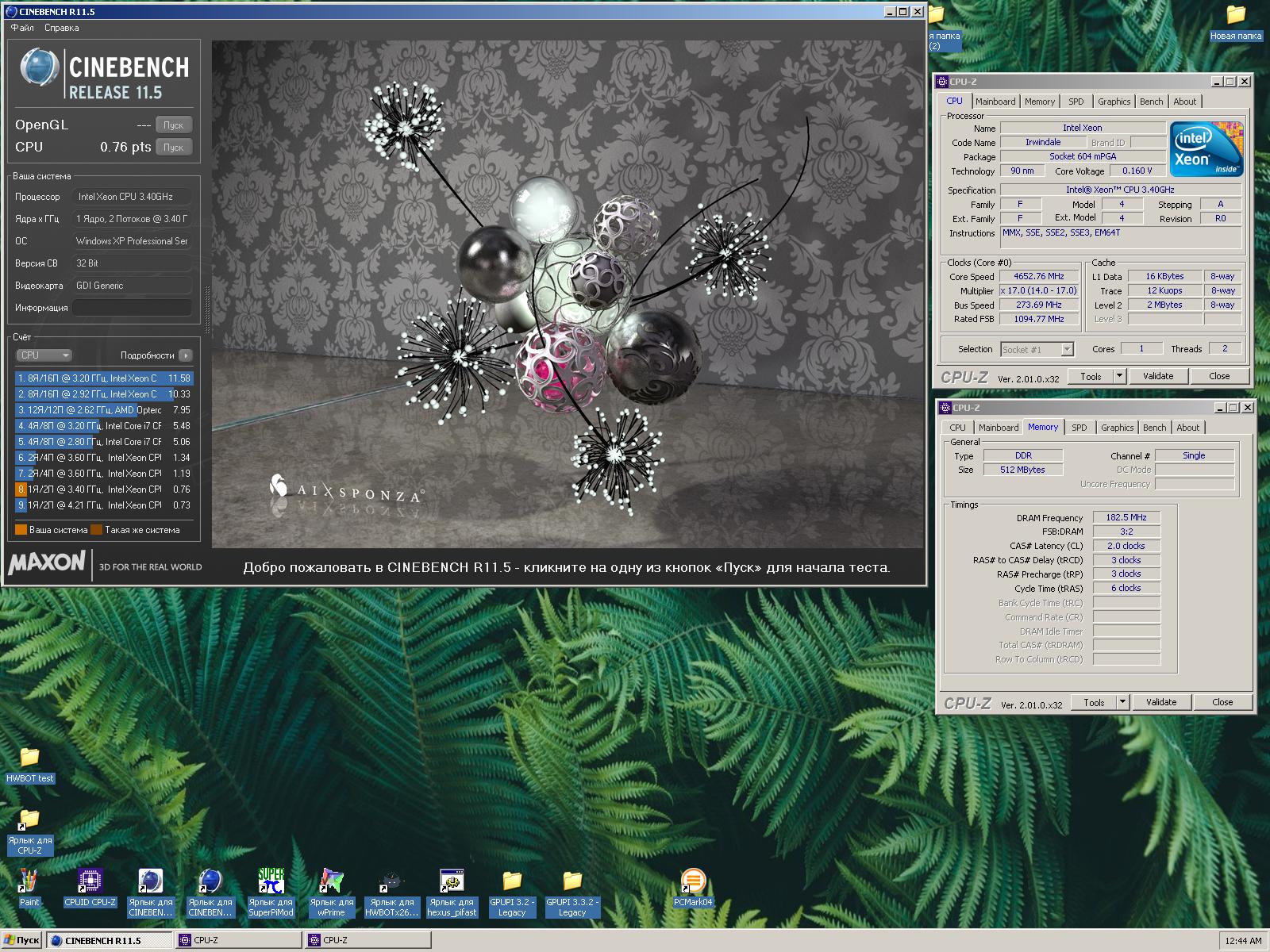
Task: Expand Подробности details arrow button
Action: click(x=186, y=355)
